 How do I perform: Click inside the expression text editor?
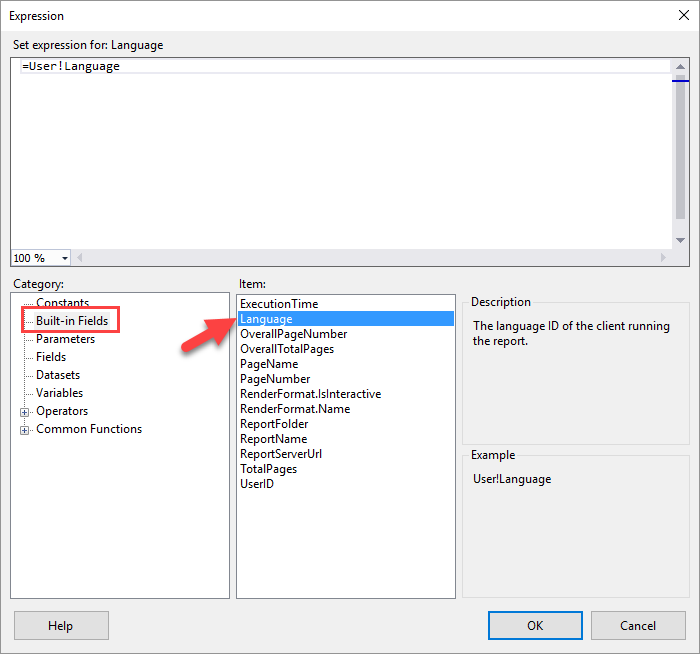pyautogui.click(x=341, y=153)
